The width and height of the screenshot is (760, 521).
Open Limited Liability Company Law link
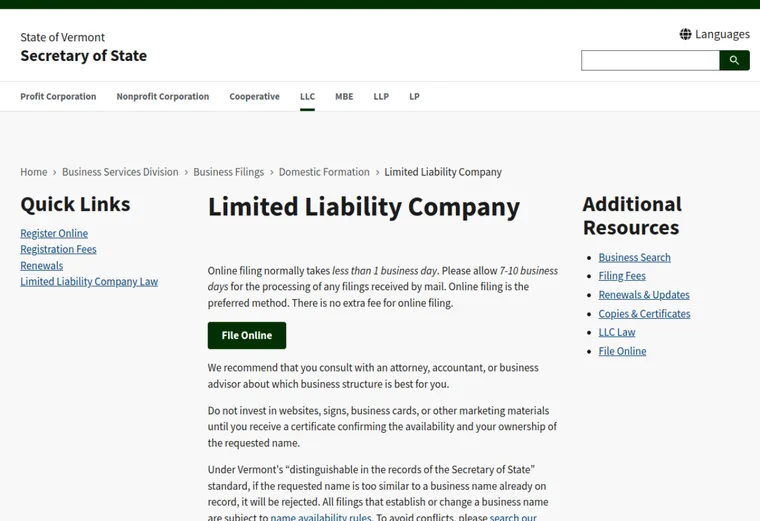[89, 282]
